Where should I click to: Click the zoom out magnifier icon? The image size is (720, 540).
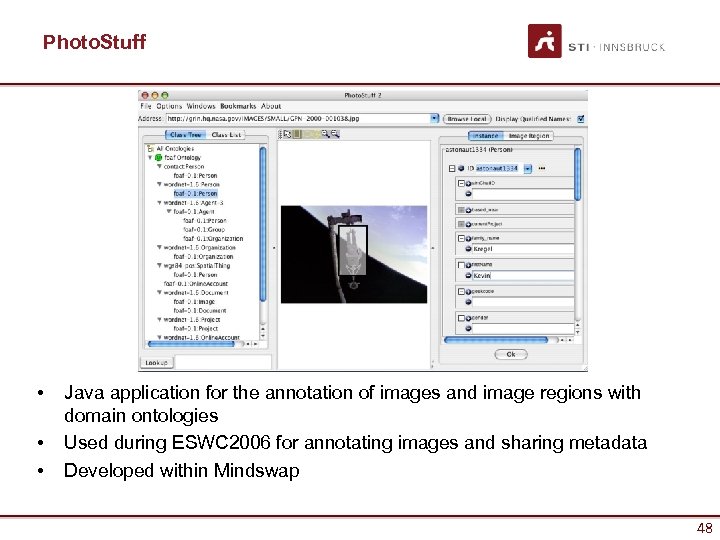click(x=335, y=134)
